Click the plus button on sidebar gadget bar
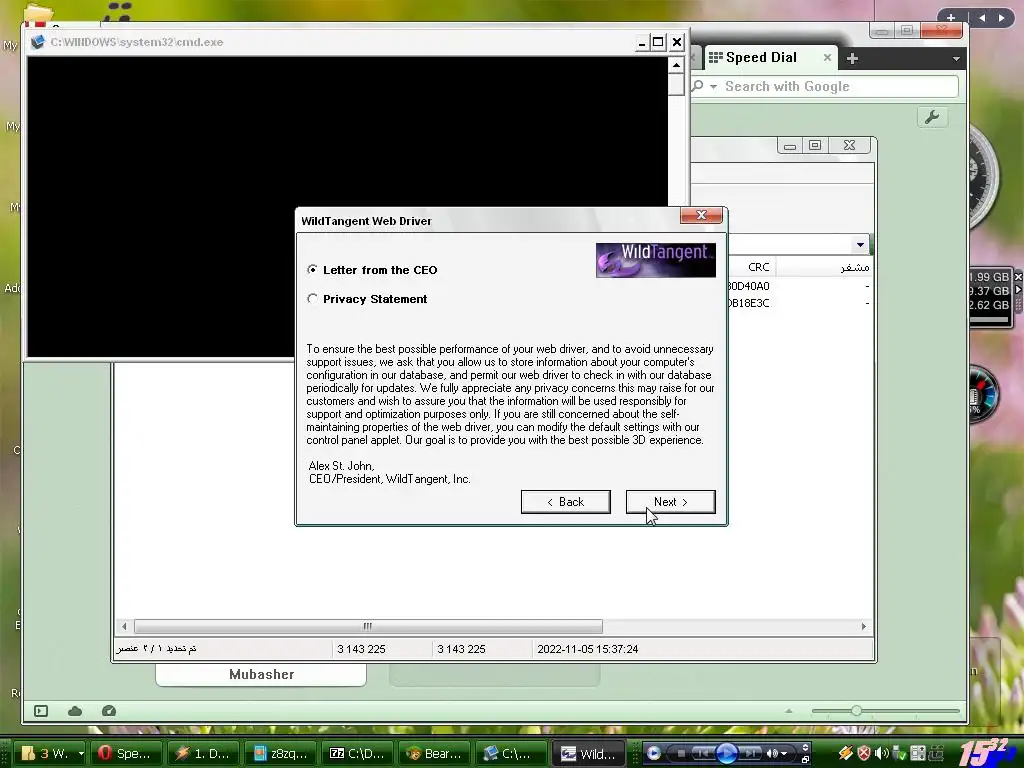1024x768 pixels. tap(951, 18)
